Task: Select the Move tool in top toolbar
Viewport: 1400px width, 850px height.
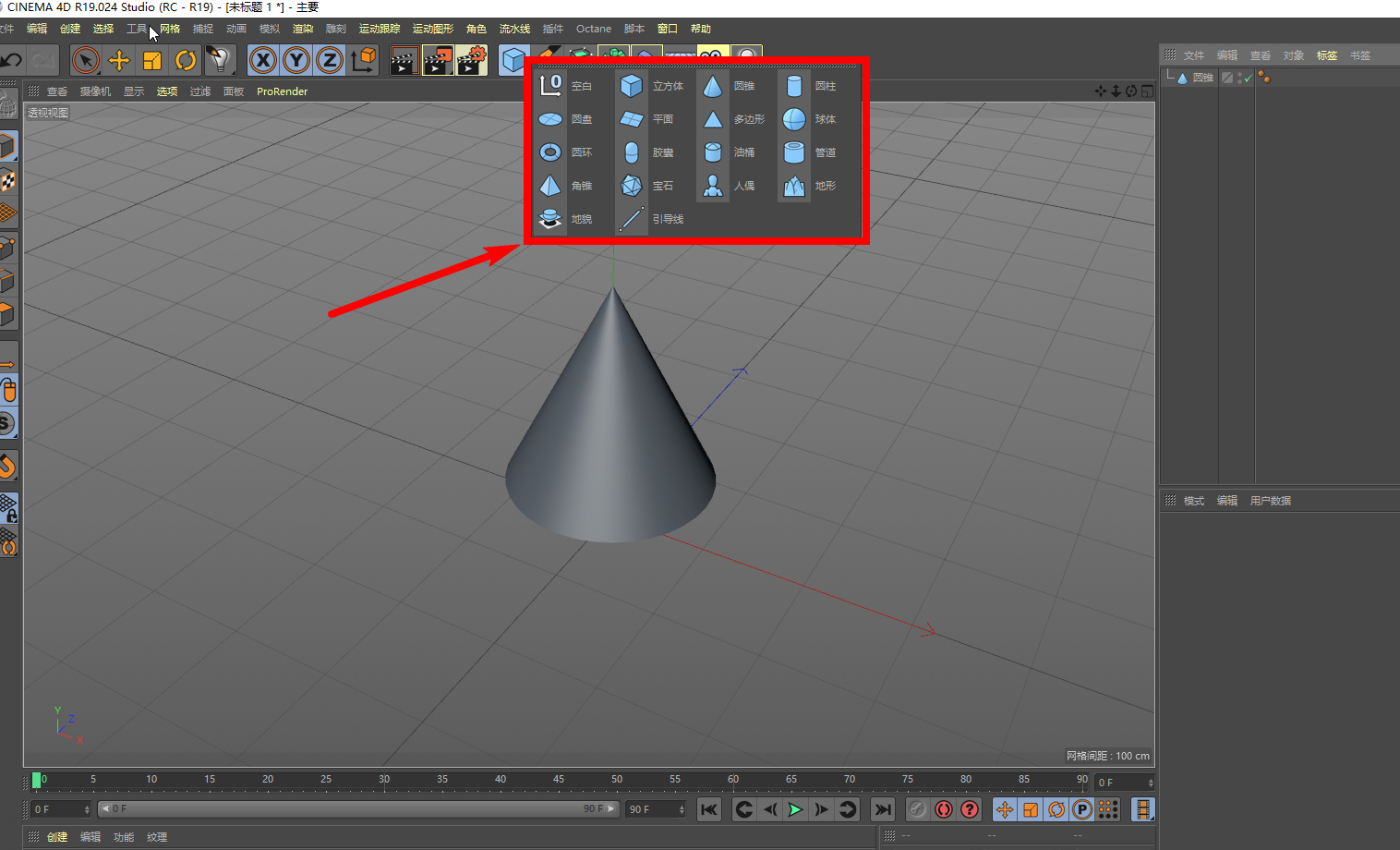Action: [x=119, y=61]
